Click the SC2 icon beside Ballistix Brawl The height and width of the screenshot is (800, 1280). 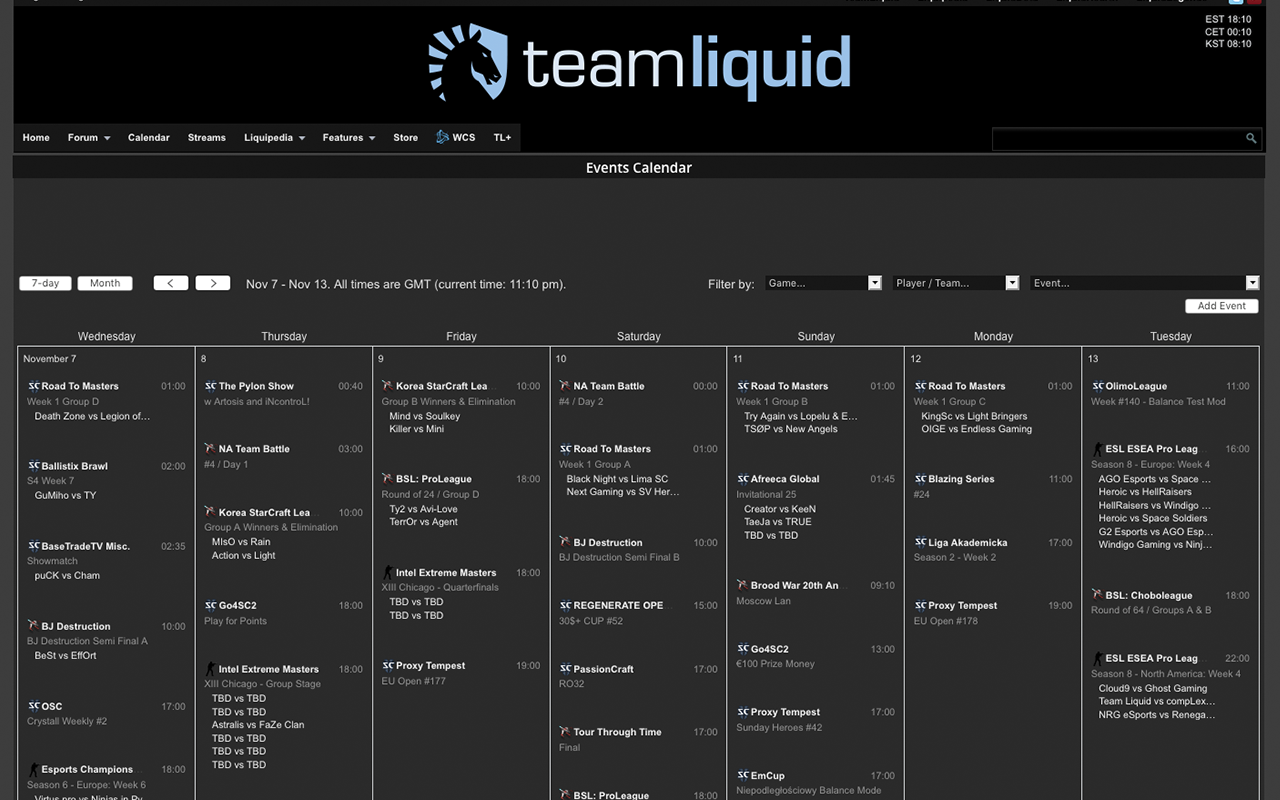point(33,466)
